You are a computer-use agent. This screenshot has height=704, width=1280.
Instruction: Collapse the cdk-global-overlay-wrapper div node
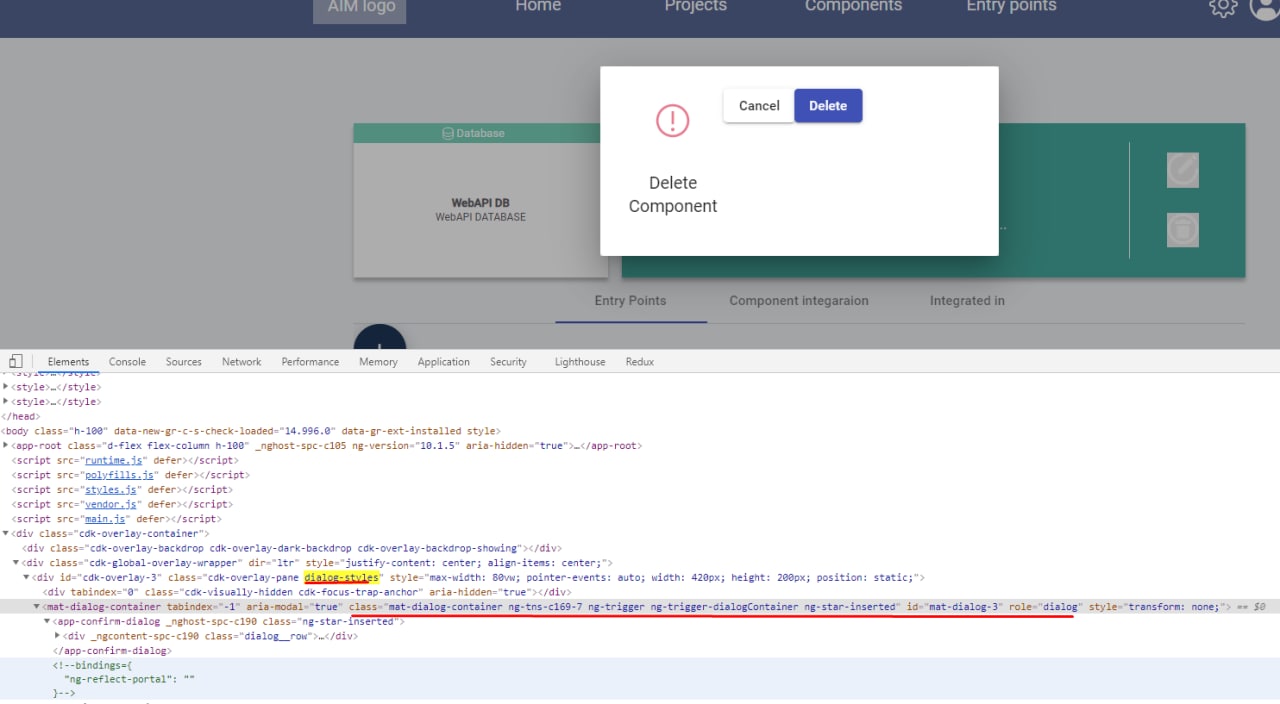coord(16,563)
